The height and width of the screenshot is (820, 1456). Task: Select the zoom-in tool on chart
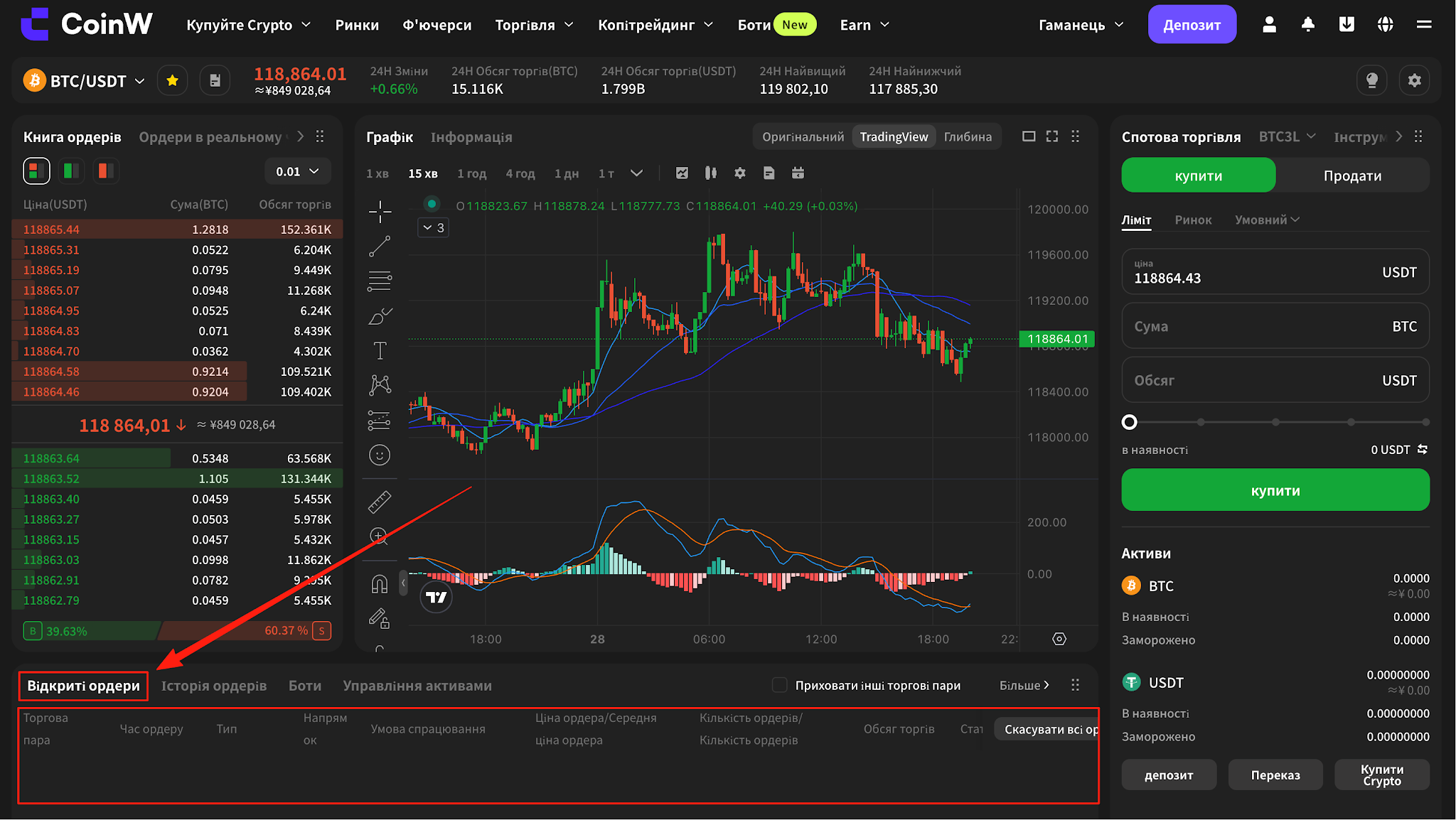tap(380, 536)
